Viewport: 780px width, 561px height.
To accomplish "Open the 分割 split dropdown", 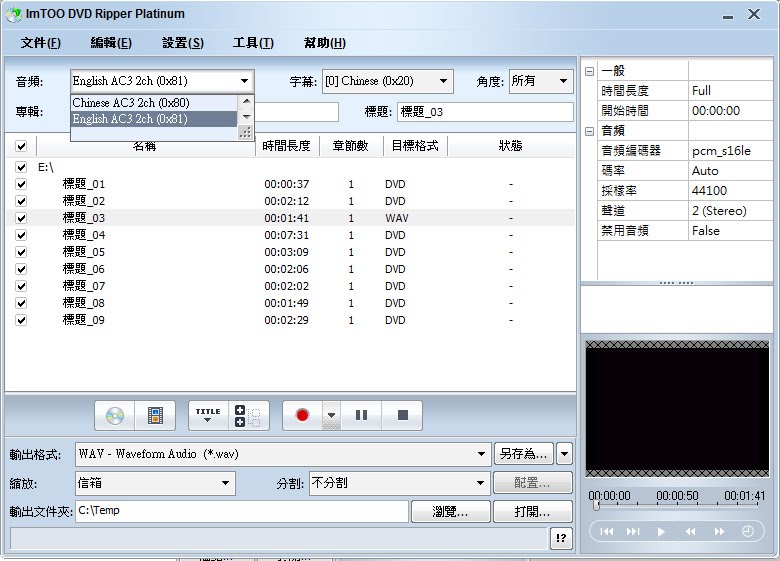I will [399, 483].
